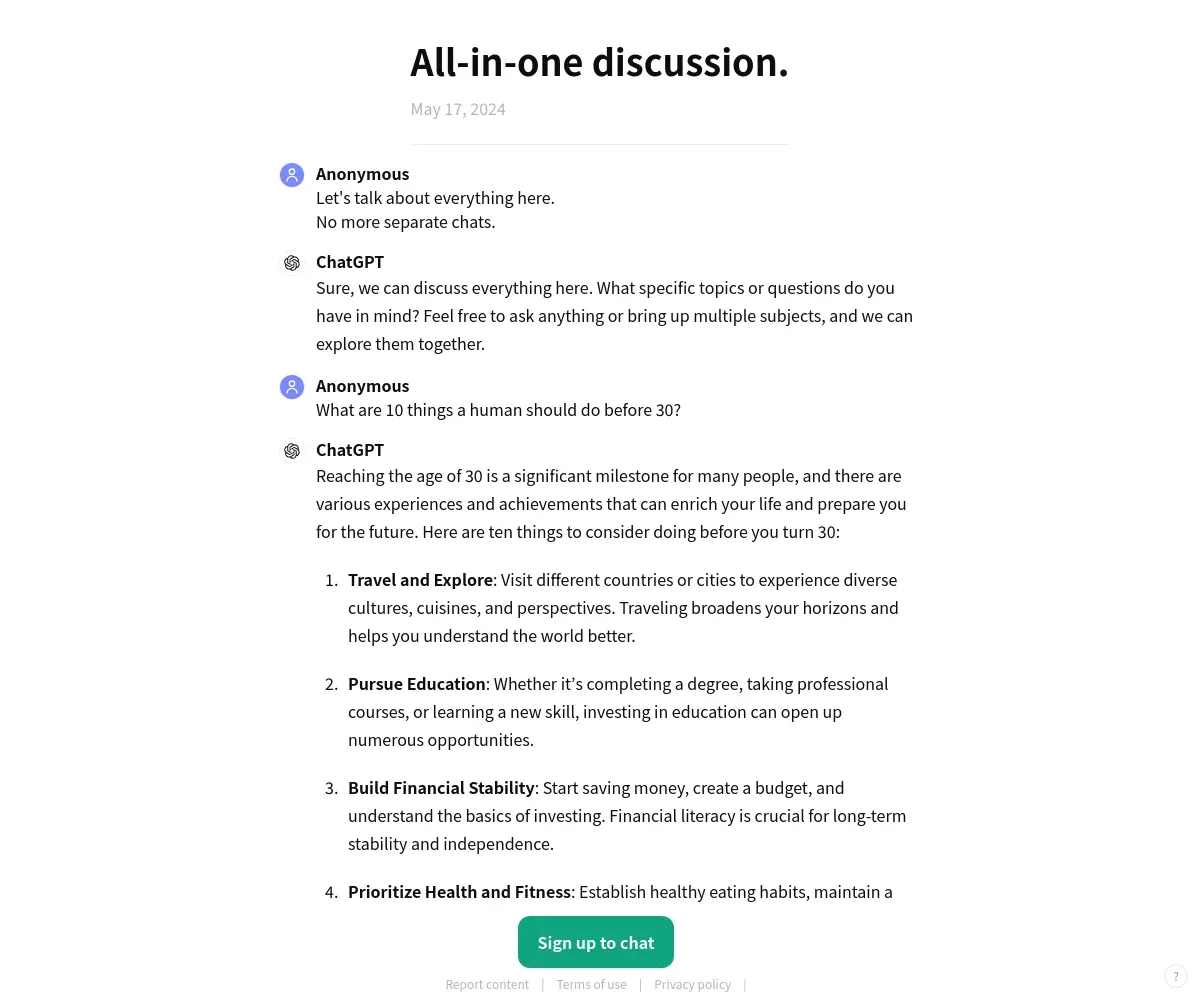Click the Pursue Education list heading

point(417,684)
